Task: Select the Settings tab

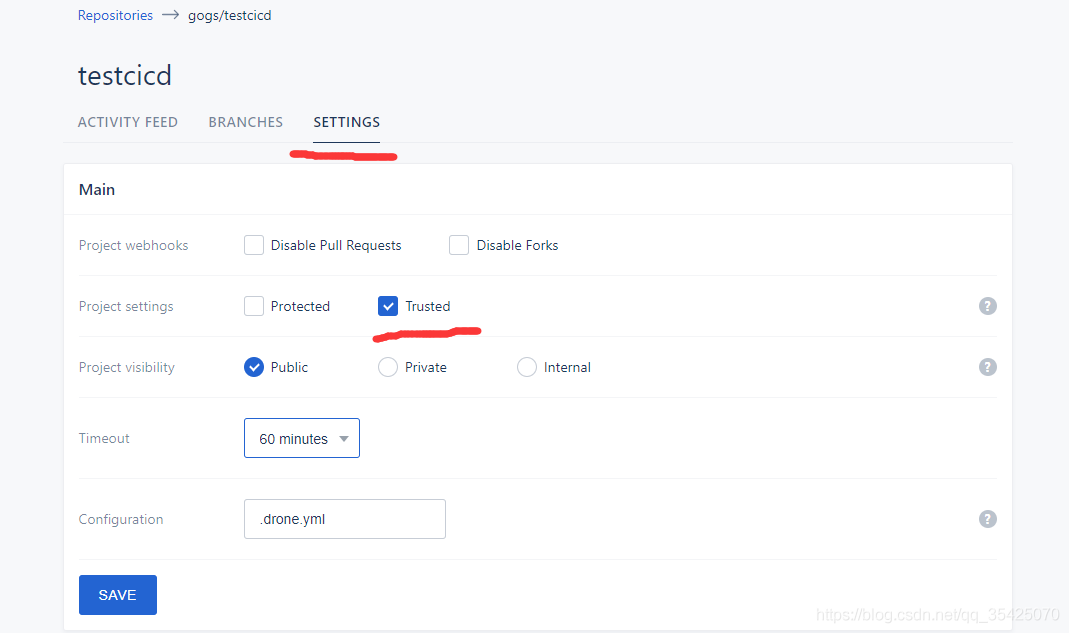Action: 346,122
